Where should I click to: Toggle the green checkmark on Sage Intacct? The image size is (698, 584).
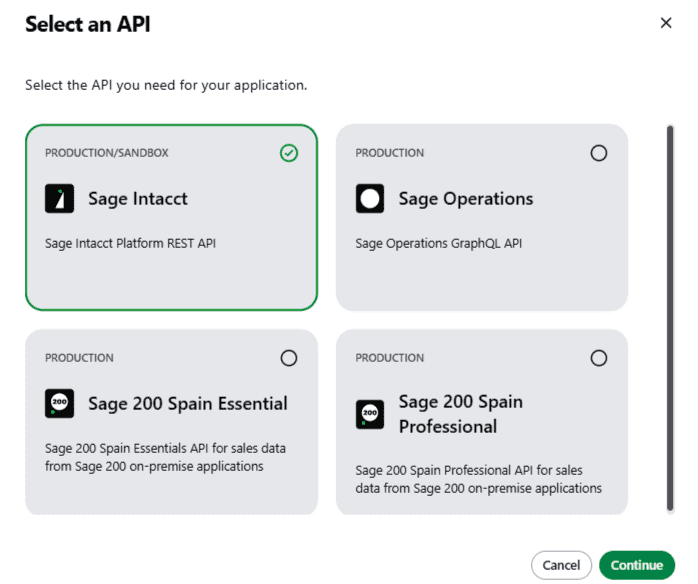pyautogui.click(x=289, y=153)
